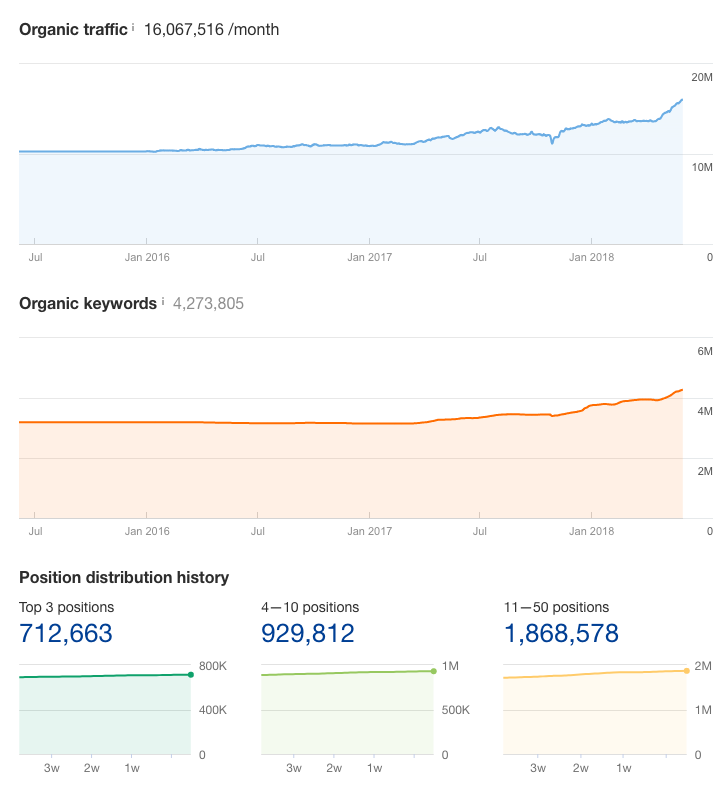Click the 1w label on 11—50 positions chart
The width and height of the screenshot is (726, 790).
click(623, 768)
